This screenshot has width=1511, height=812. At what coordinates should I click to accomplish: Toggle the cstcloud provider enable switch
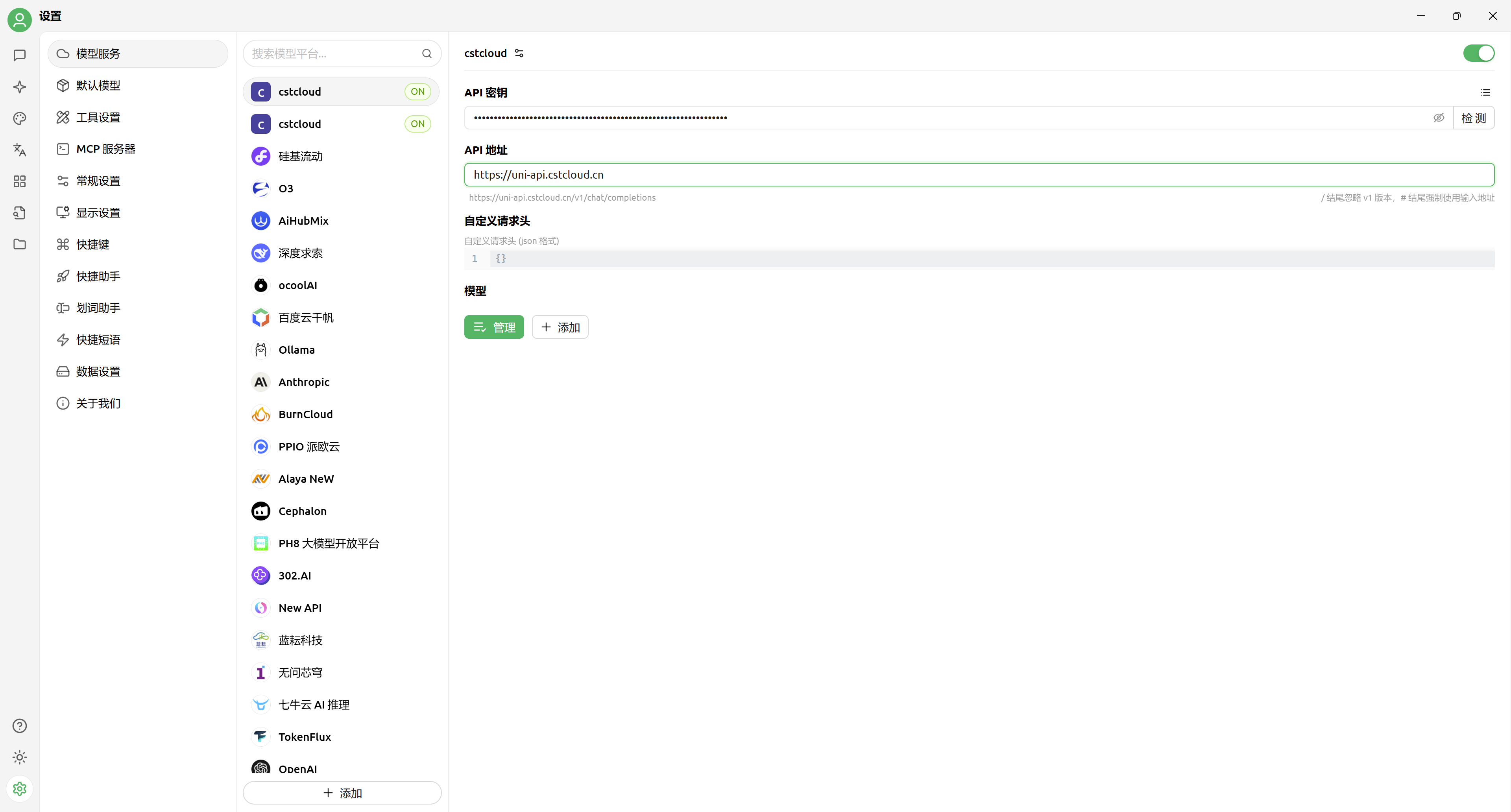click(1478, 54)
